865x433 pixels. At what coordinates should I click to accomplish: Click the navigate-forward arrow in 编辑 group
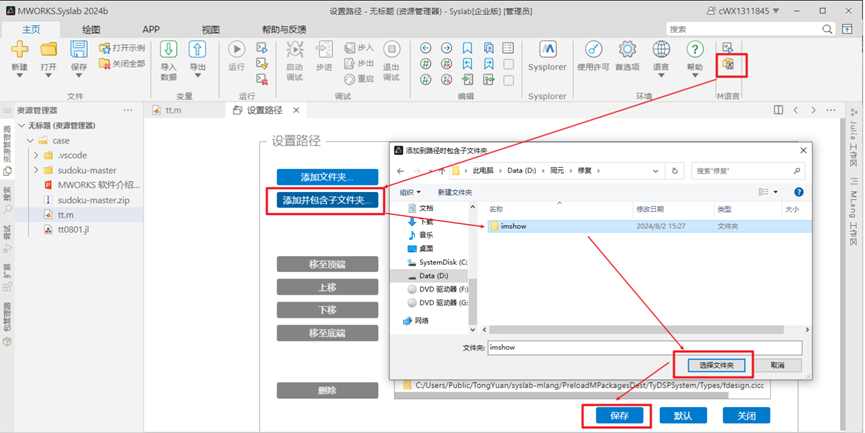[446, 48]
